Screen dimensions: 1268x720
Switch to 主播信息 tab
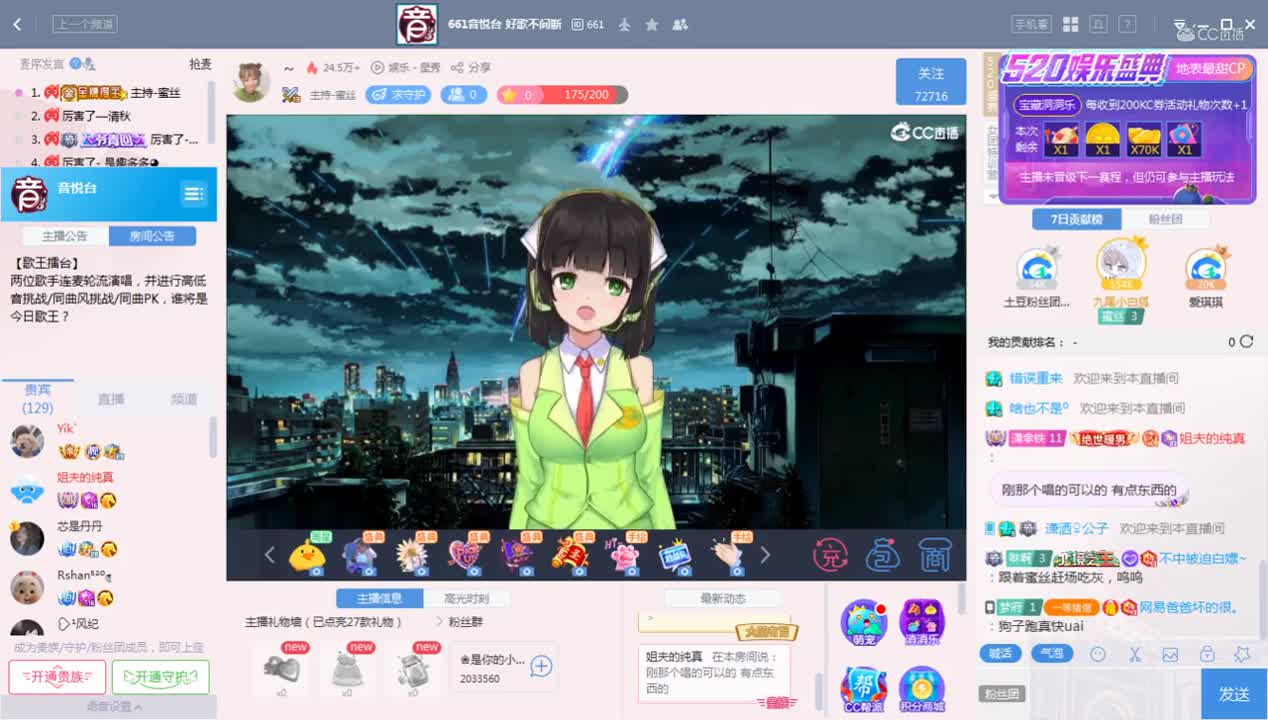click(382, 598)
